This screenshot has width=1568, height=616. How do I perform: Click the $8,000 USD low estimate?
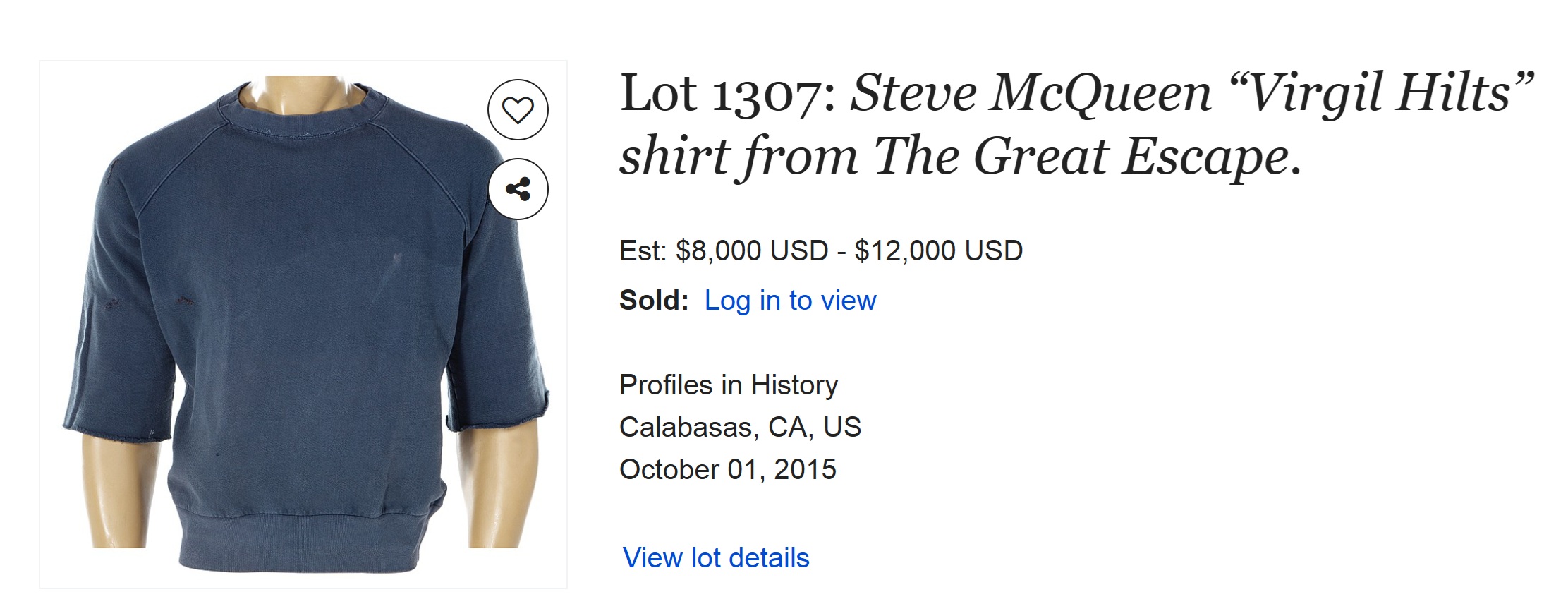pos(752,251)
